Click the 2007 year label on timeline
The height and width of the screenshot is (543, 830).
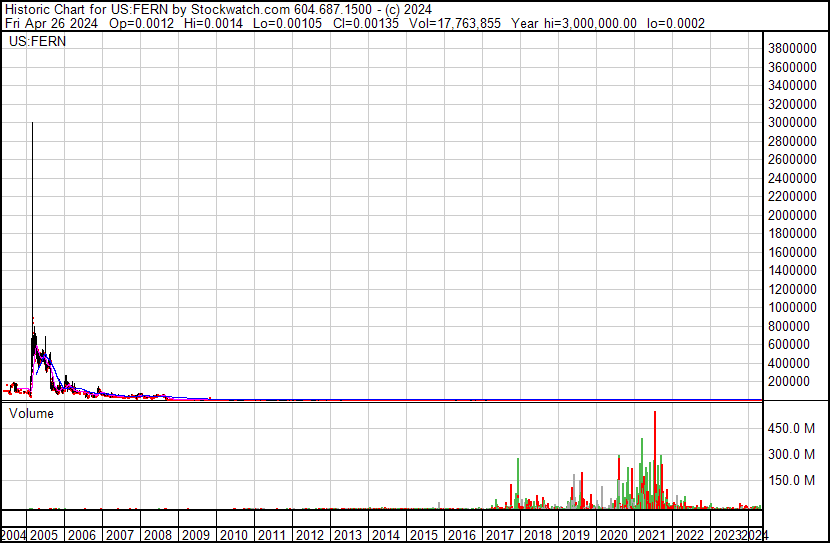(x=120, y=535)
